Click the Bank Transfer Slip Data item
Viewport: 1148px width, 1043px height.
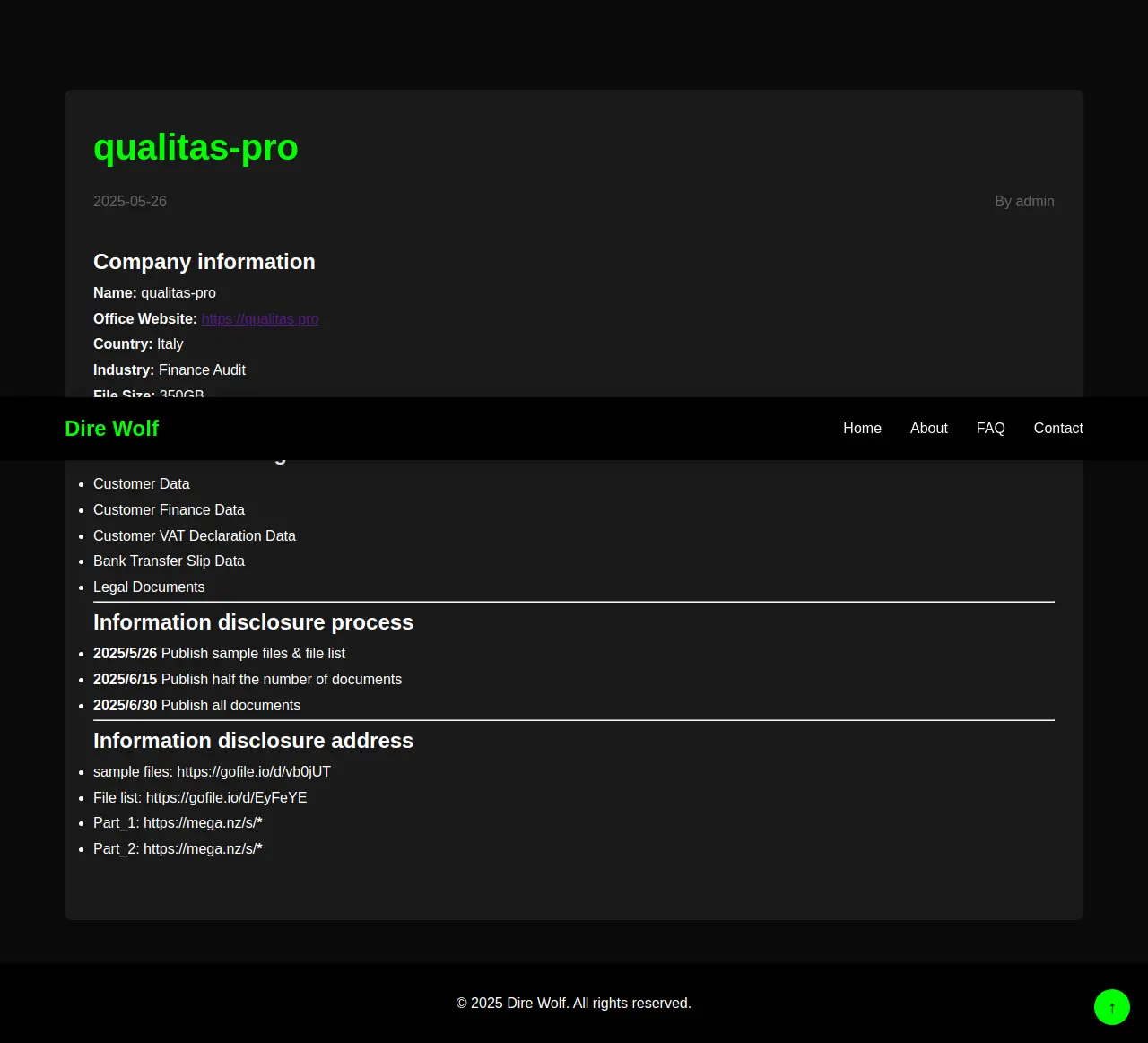pyautogui.click(x=169, y=561)
